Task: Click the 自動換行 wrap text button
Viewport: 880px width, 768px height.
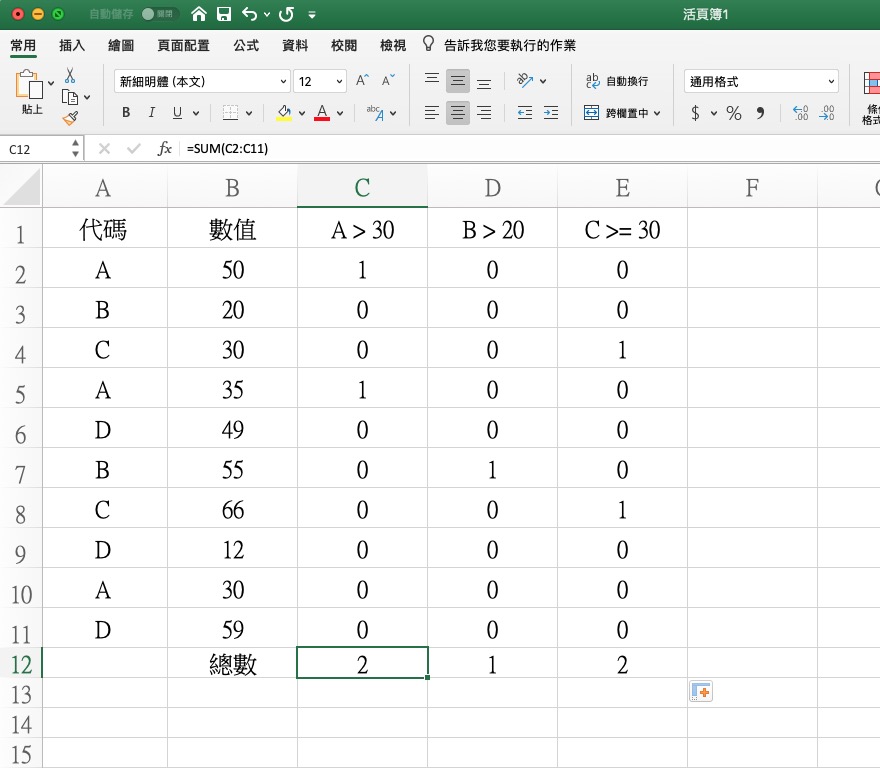Action: 616,81
